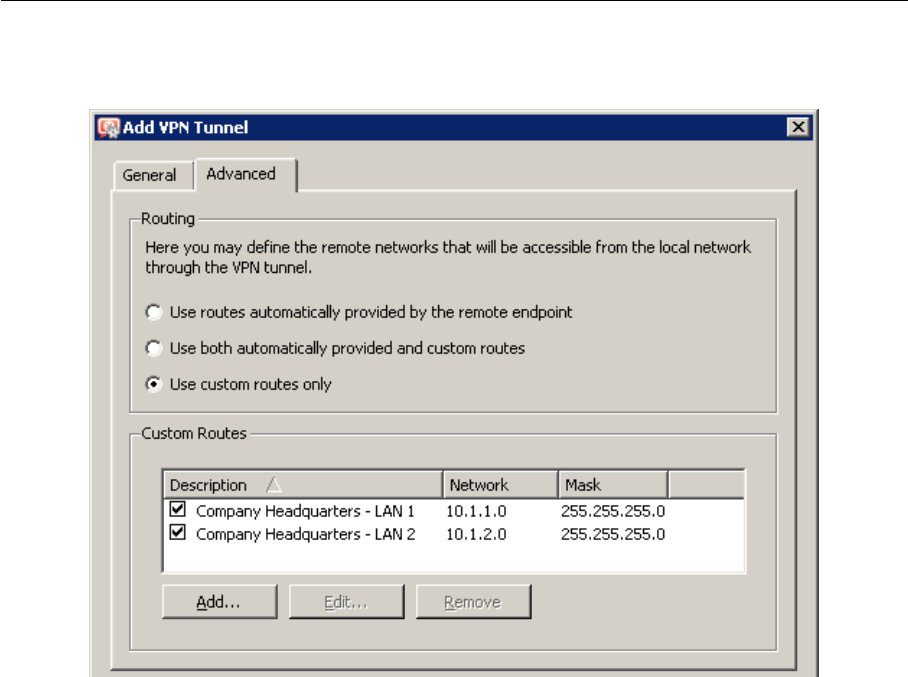Choose both automatic and custom routes option
Viewport: 908px width, 677px height.
(153, 348)
